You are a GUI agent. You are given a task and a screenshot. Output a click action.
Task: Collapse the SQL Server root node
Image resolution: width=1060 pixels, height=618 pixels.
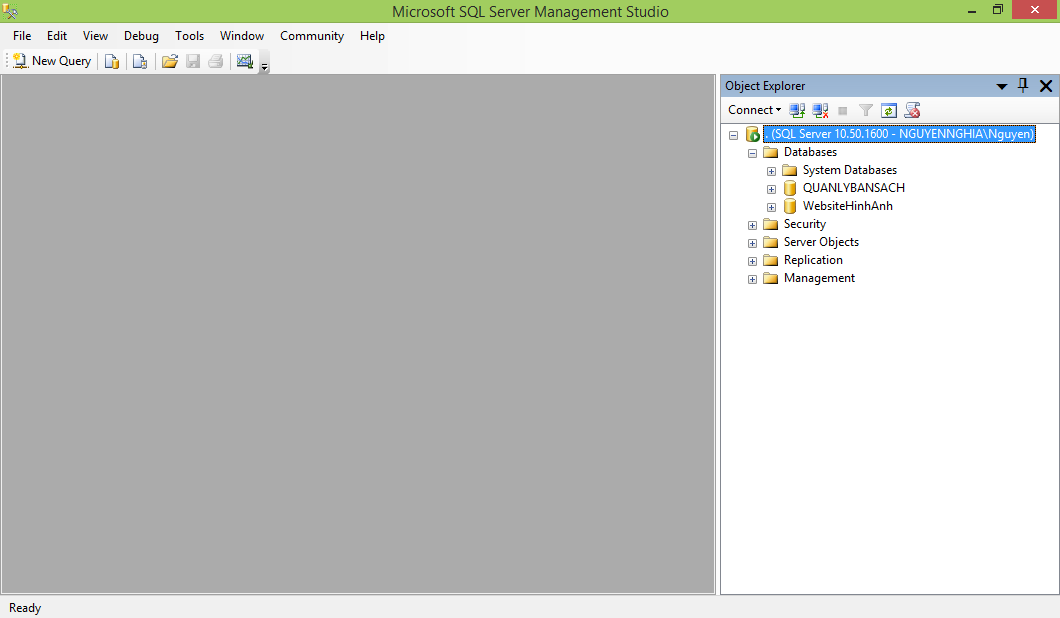pyautogui.click(x=733, y=135)
